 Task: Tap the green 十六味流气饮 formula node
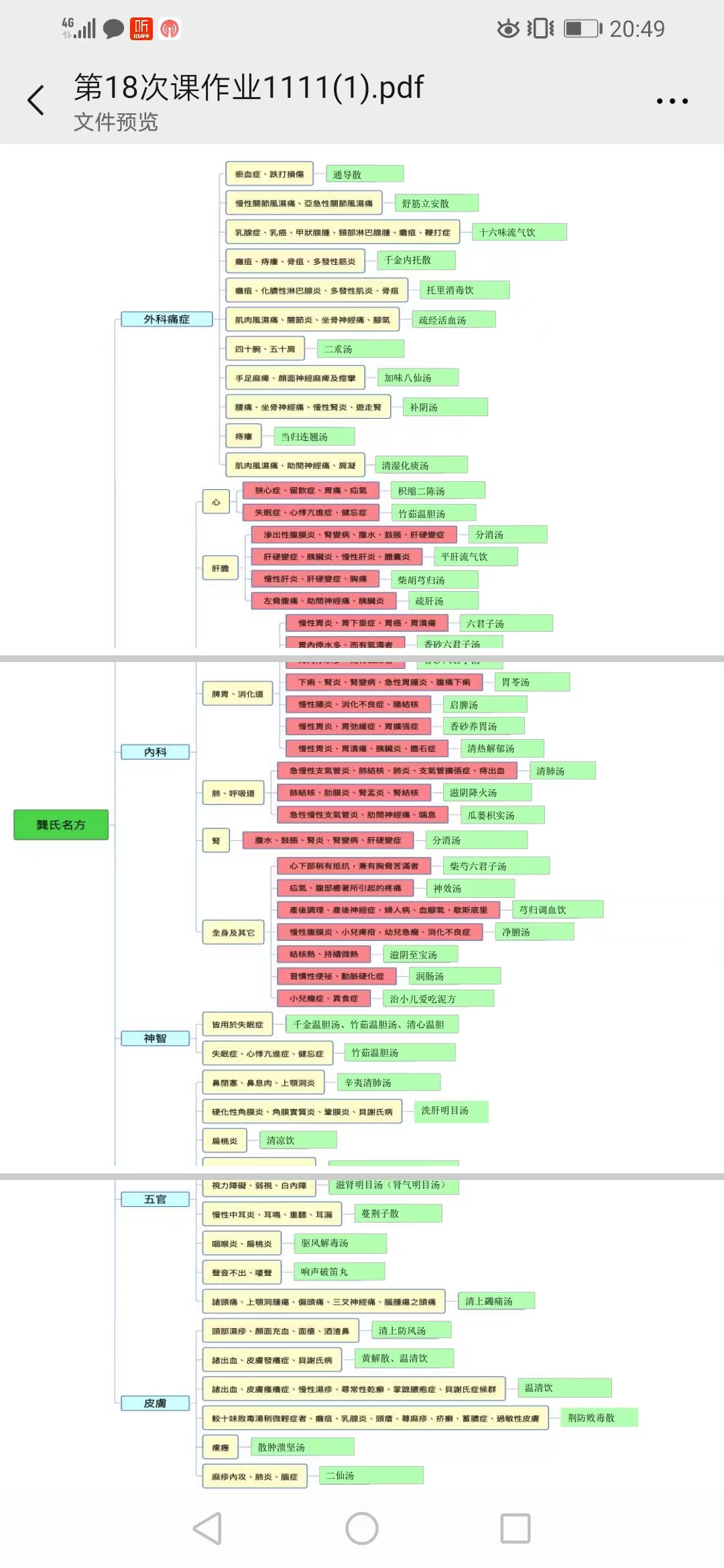(x=520, y=233)
